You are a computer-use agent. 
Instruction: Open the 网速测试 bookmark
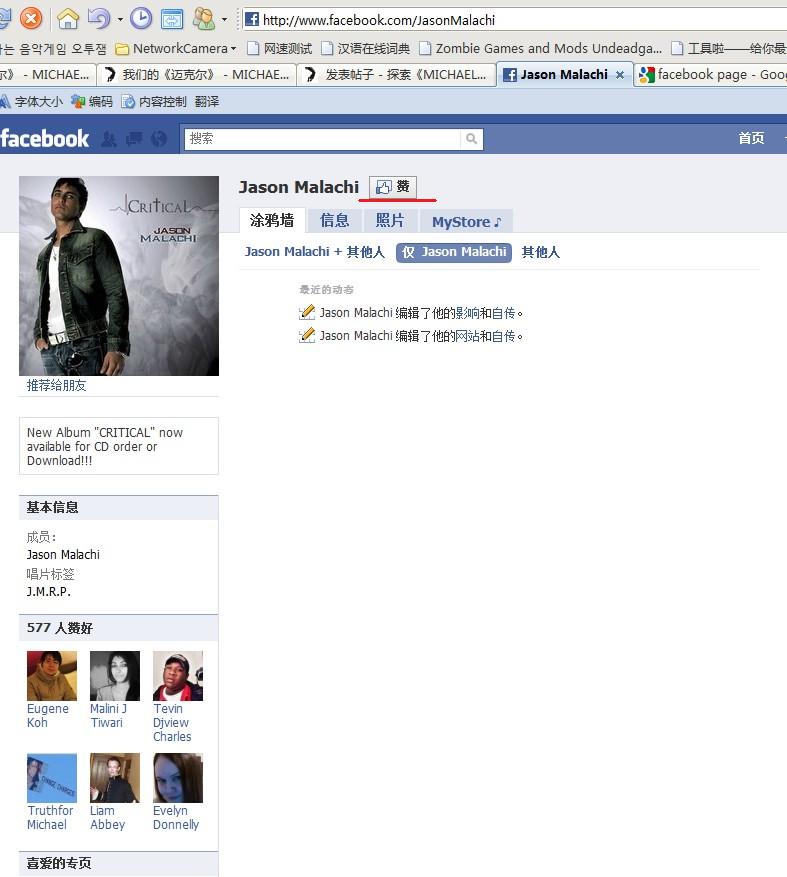coord(280,49)
